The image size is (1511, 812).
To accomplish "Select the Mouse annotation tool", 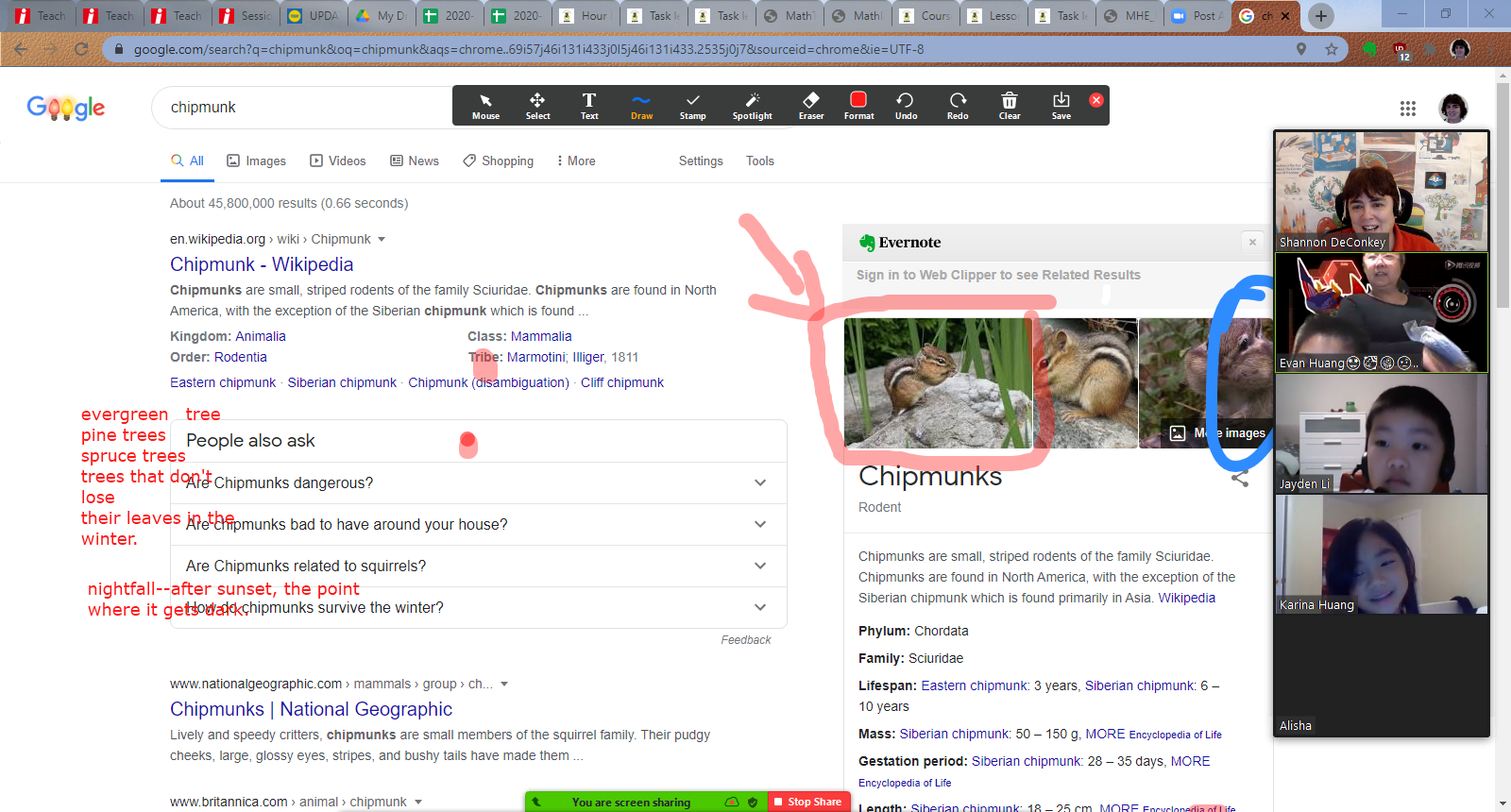I will click(x=485, y=106).
